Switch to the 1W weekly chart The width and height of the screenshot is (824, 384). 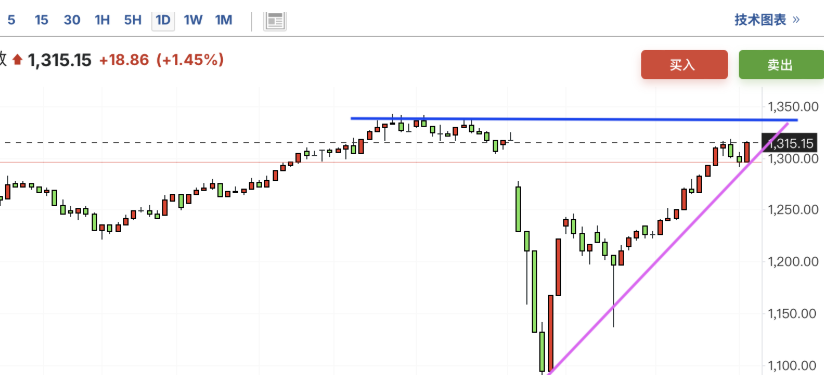coord(193,20)
